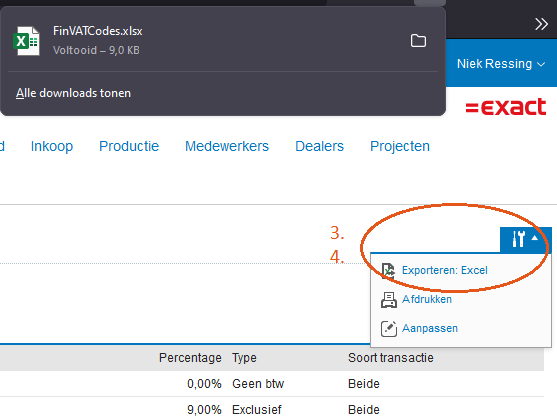Select Afdrukken in the tools menu
This screenshot has width=557, height=418.
click(427, 299)
